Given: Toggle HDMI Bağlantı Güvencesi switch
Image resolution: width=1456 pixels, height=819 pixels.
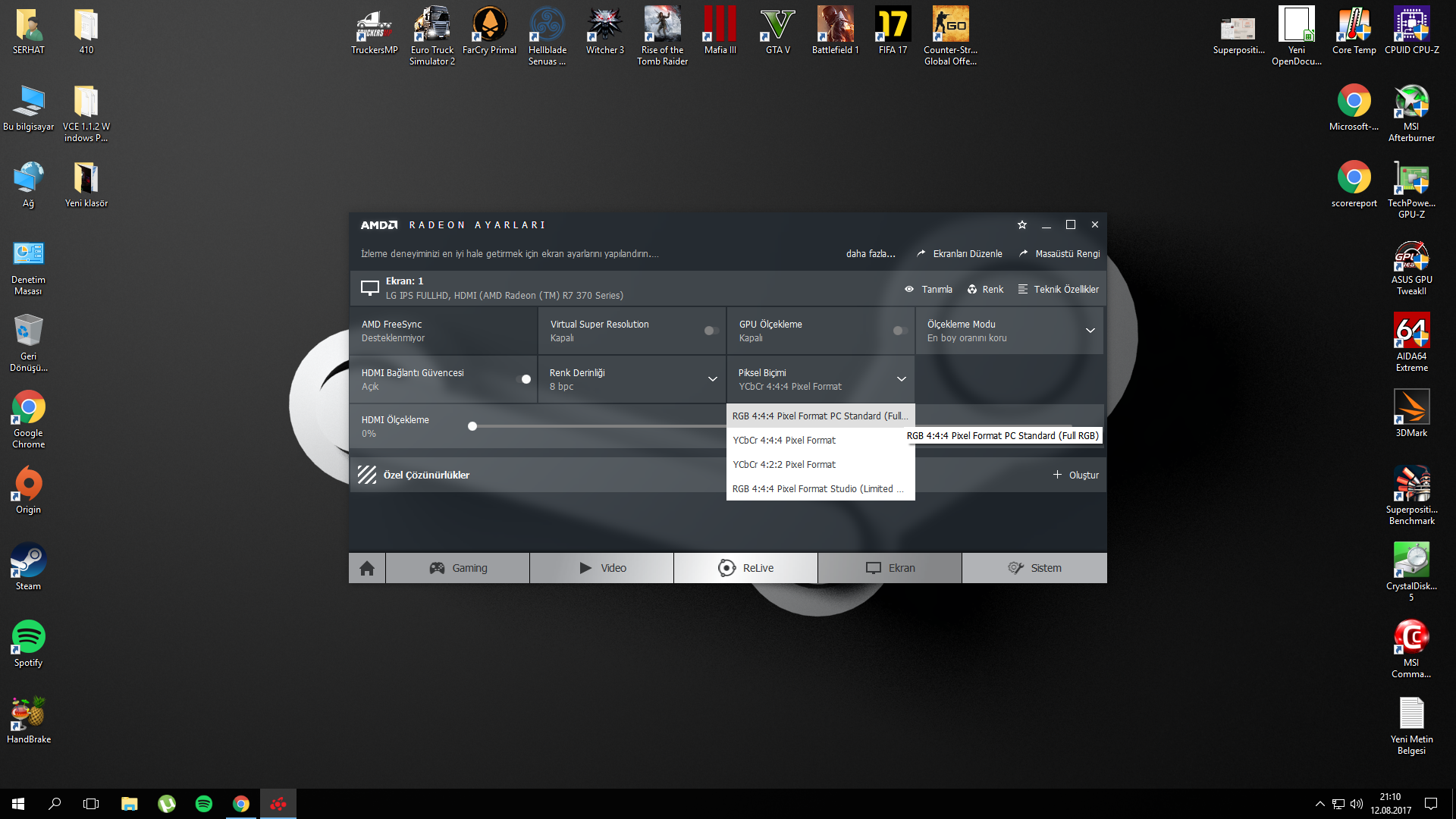Looking at the screenshot, I should [x=523, y=379].
